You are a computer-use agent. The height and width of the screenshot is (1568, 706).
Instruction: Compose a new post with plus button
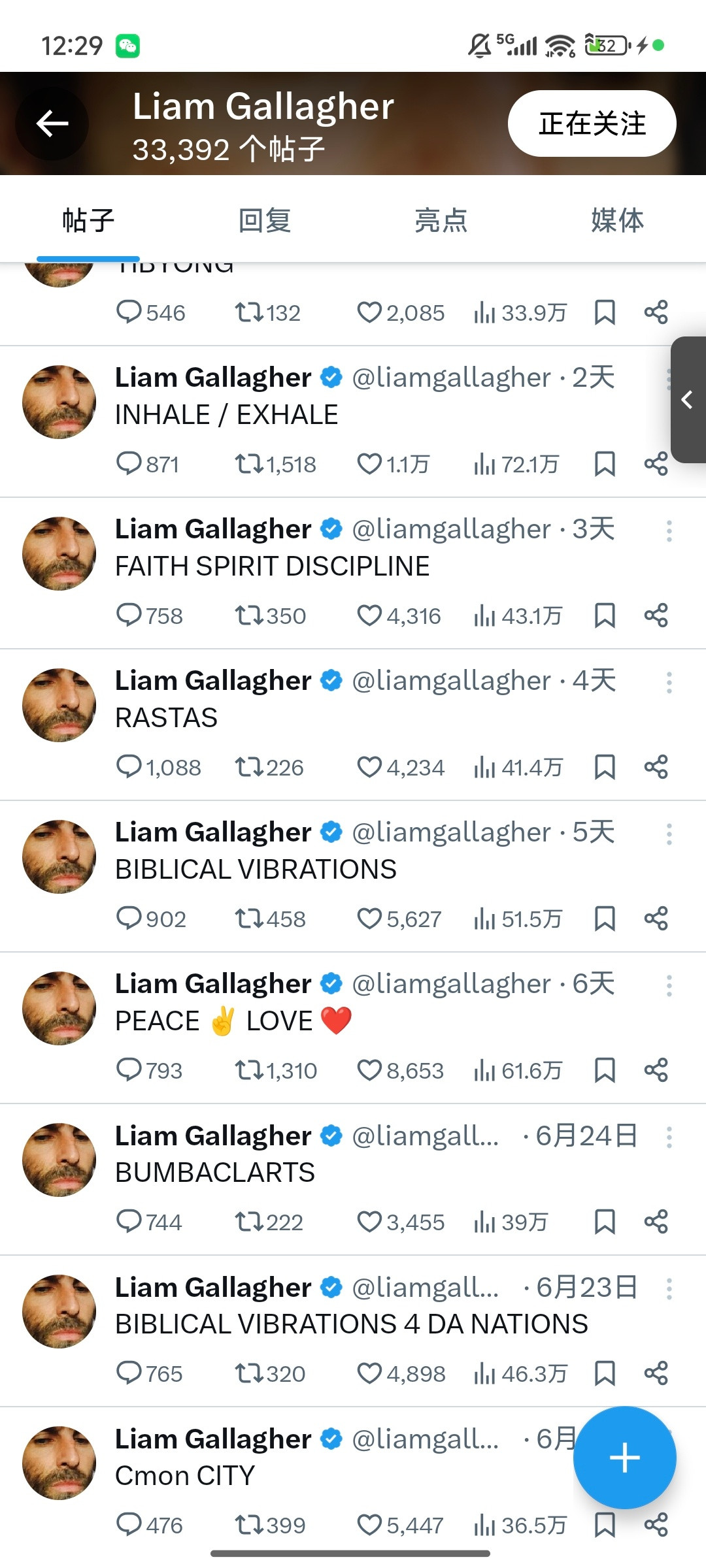[624, 1458]
